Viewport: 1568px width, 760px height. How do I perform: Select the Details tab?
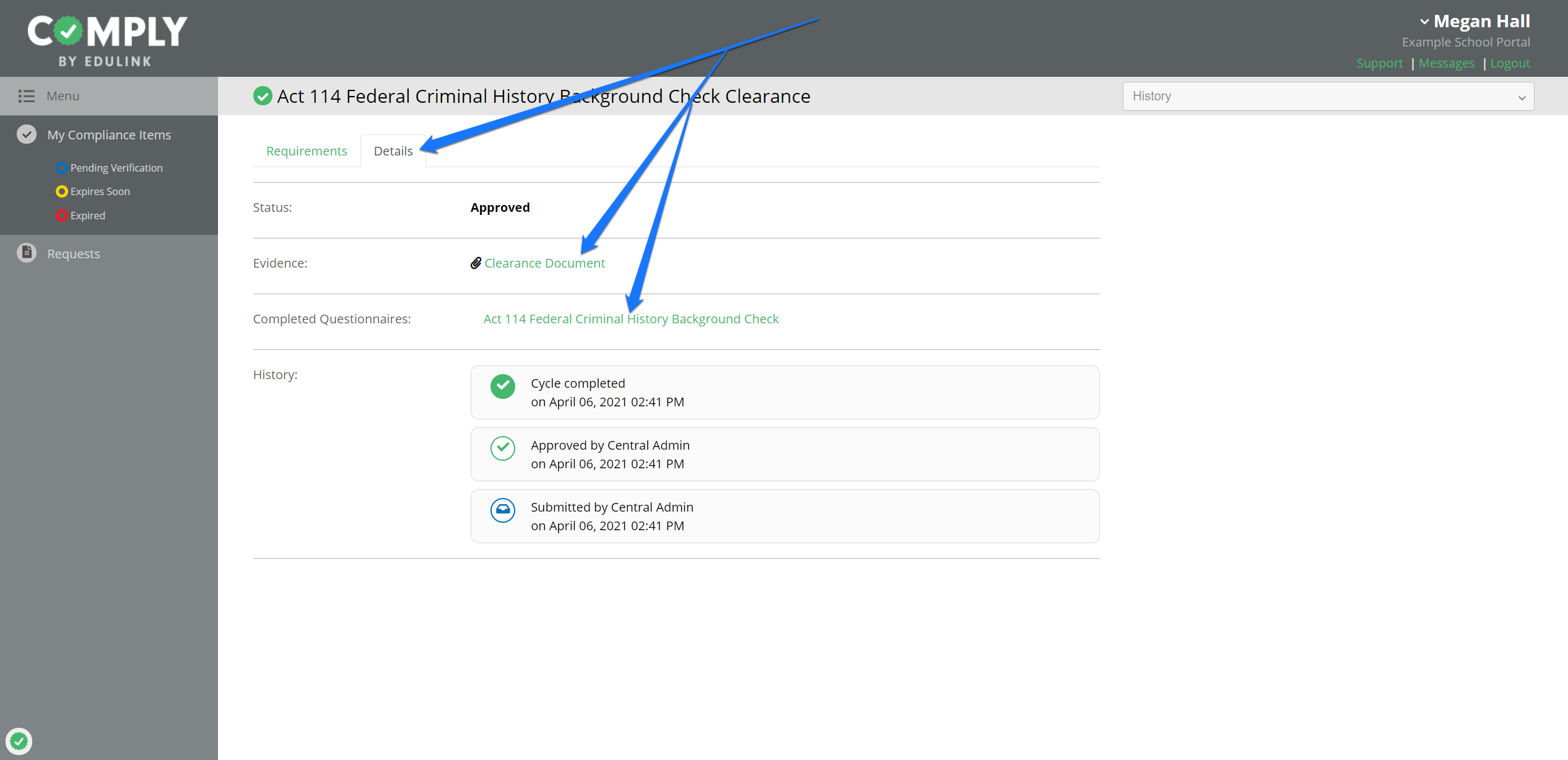[393, 151]
